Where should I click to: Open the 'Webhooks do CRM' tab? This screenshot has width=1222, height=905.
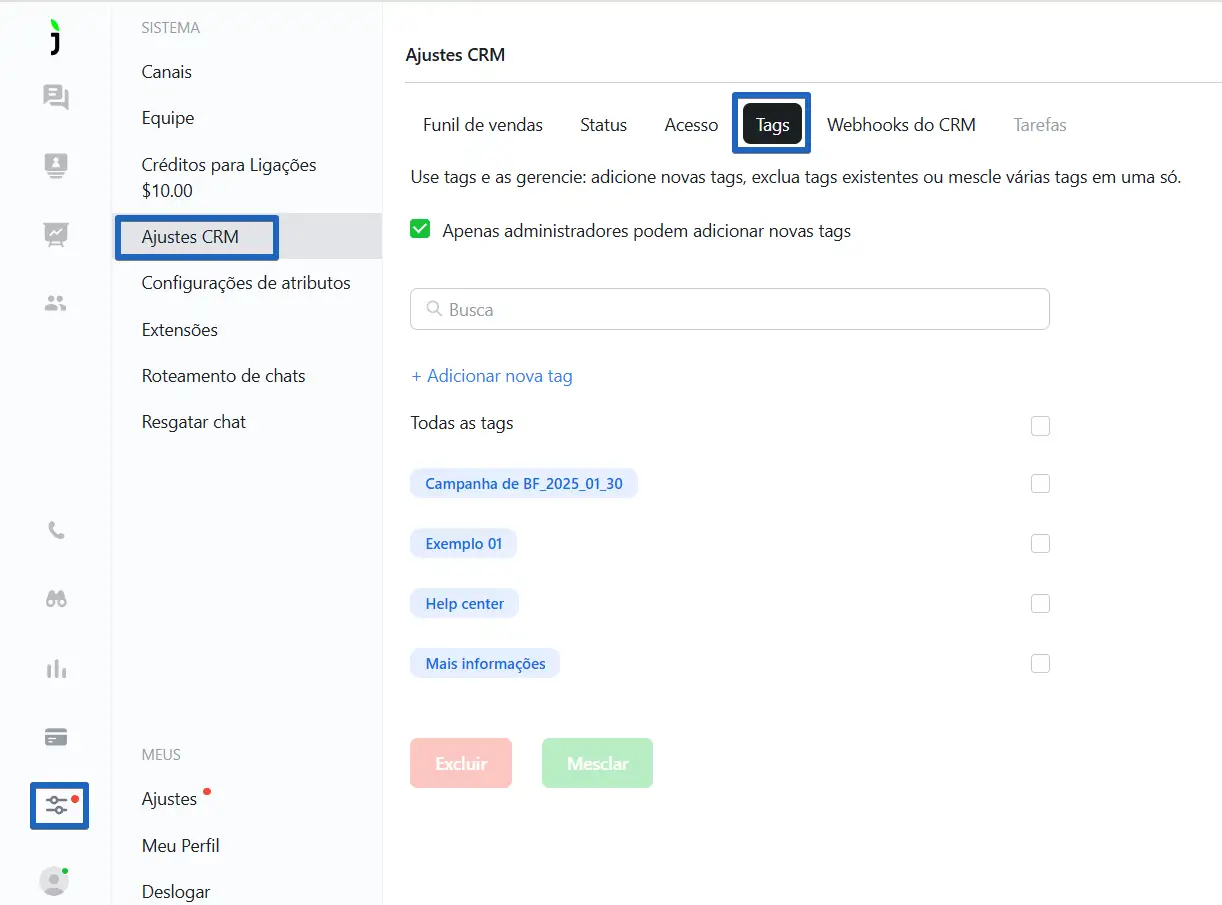pyautogui.click(x=901, y=125)
